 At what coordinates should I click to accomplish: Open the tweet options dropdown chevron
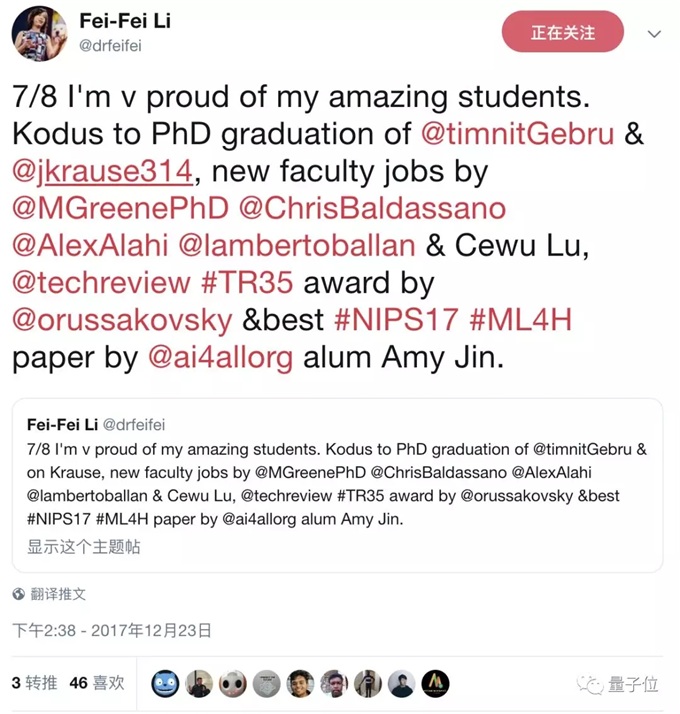[654, 34]
